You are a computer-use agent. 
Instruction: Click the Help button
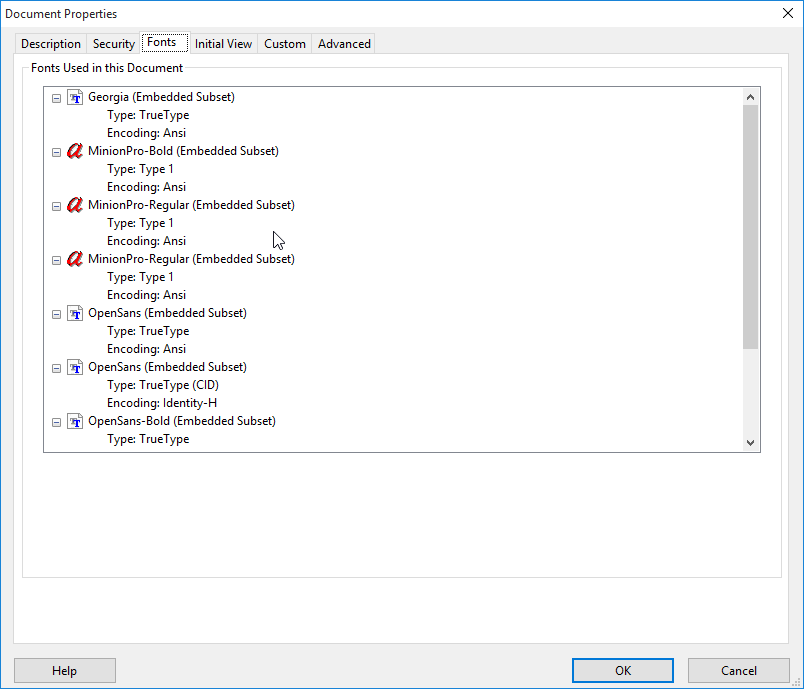pyautogui.click(x=65, y=671)
